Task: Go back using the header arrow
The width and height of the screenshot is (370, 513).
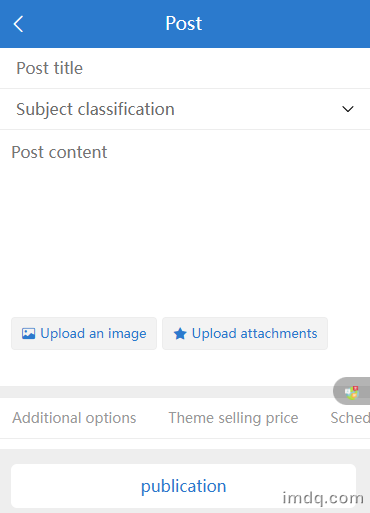Action: 18,24
